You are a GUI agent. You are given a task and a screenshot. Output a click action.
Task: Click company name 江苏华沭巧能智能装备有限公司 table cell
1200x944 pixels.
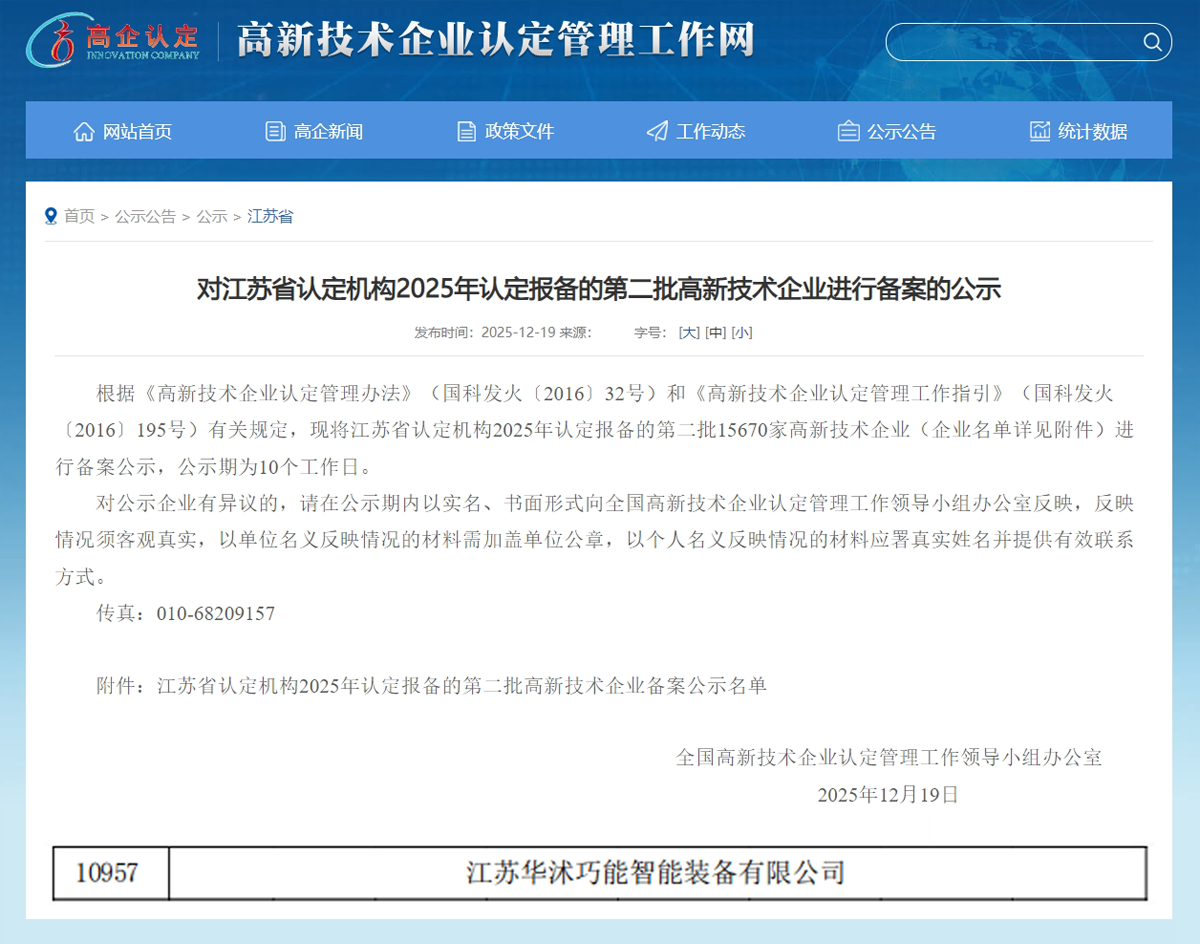[x=656, y=873]
